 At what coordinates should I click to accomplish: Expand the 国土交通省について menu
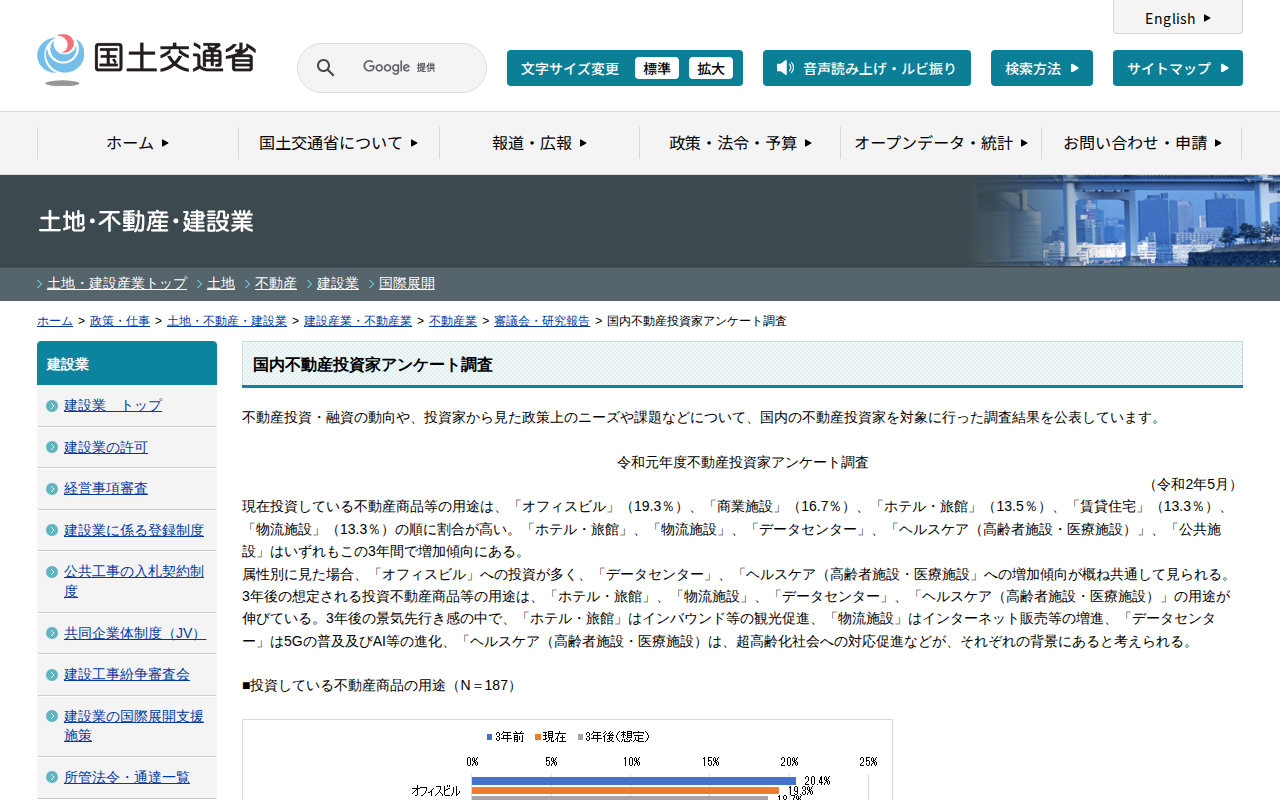point(338,143)
